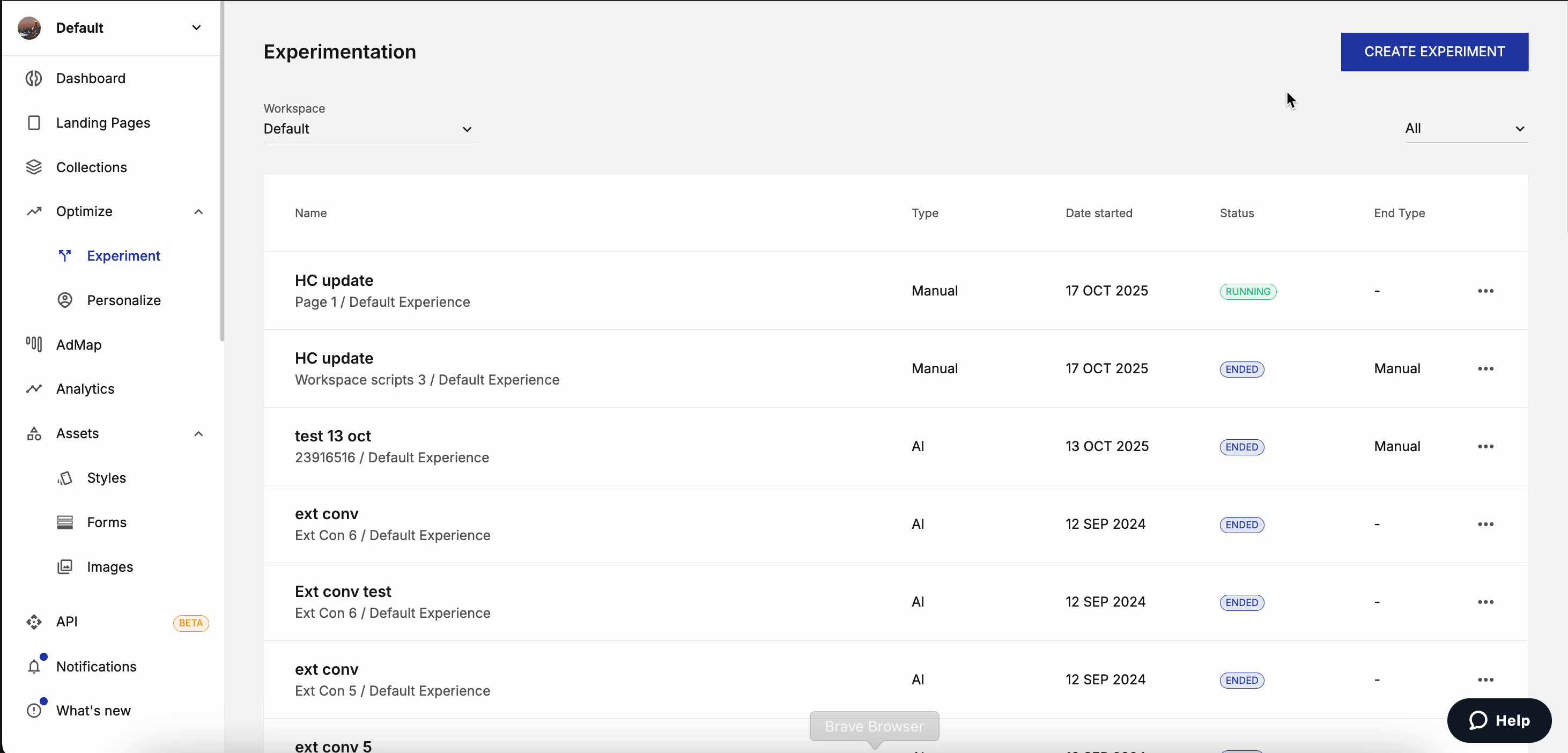Click the Landing Pages icon
This screenshot has height=753, width=1568.
click(34, 123)
